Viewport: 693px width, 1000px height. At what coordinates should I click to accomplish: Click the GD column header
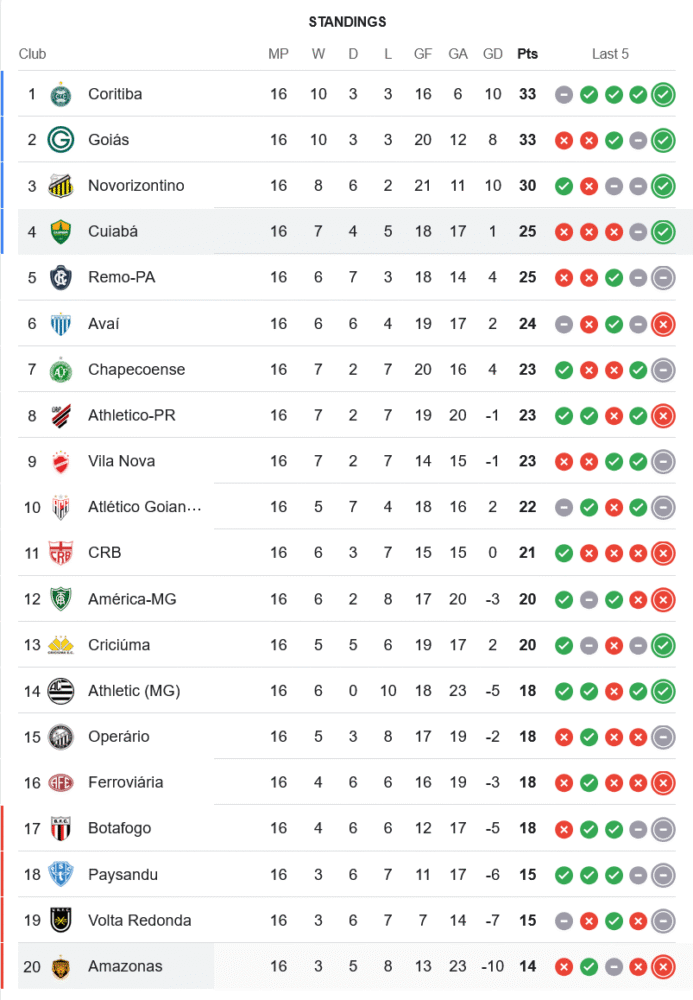[493, 54]
